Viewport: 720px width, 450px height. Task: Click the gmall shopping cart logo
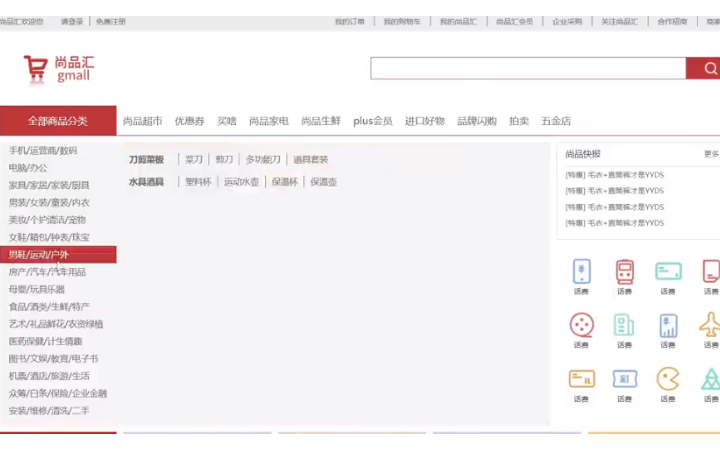point(57,69)
